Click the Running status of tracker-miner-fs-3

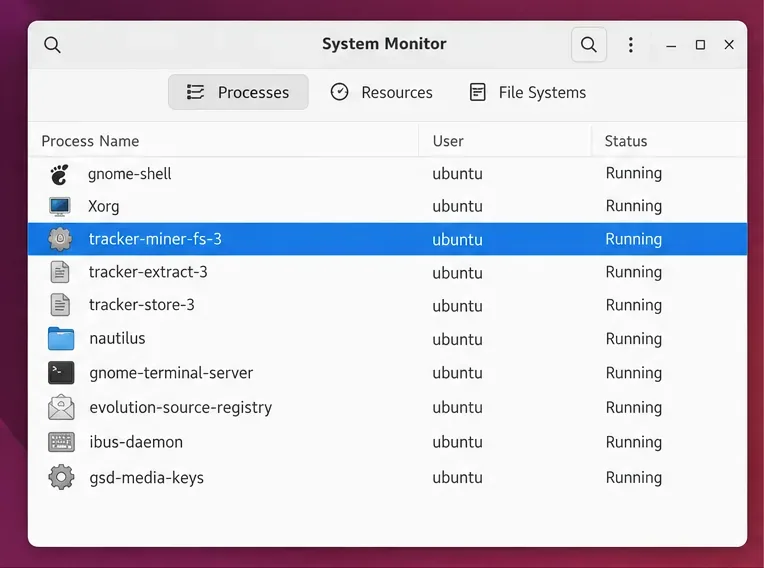(633, 240)
